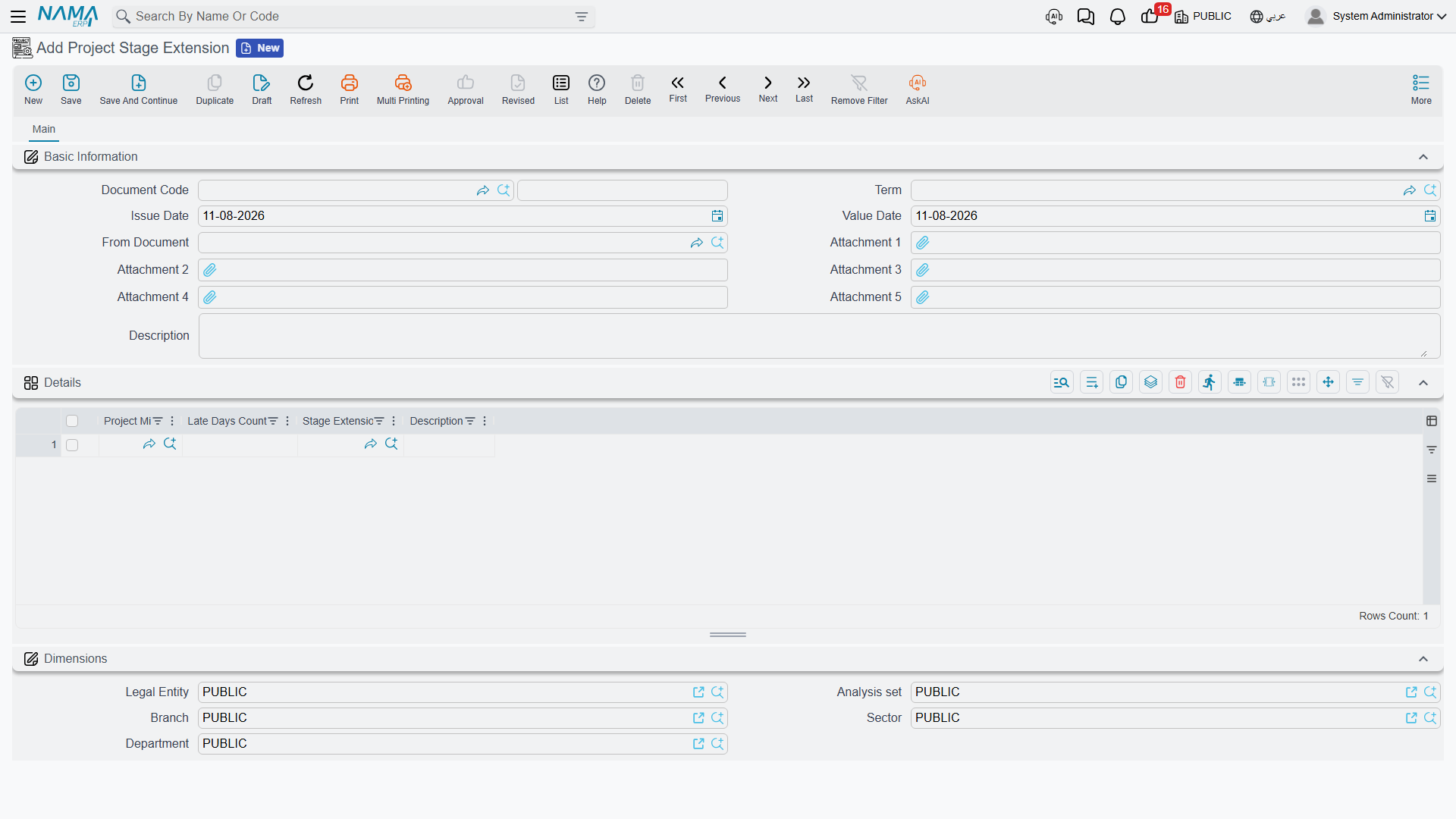Screen dimensions: 1456x819
Task: Click the search-in-grid icon in Details
Action: pos(1062,382)
